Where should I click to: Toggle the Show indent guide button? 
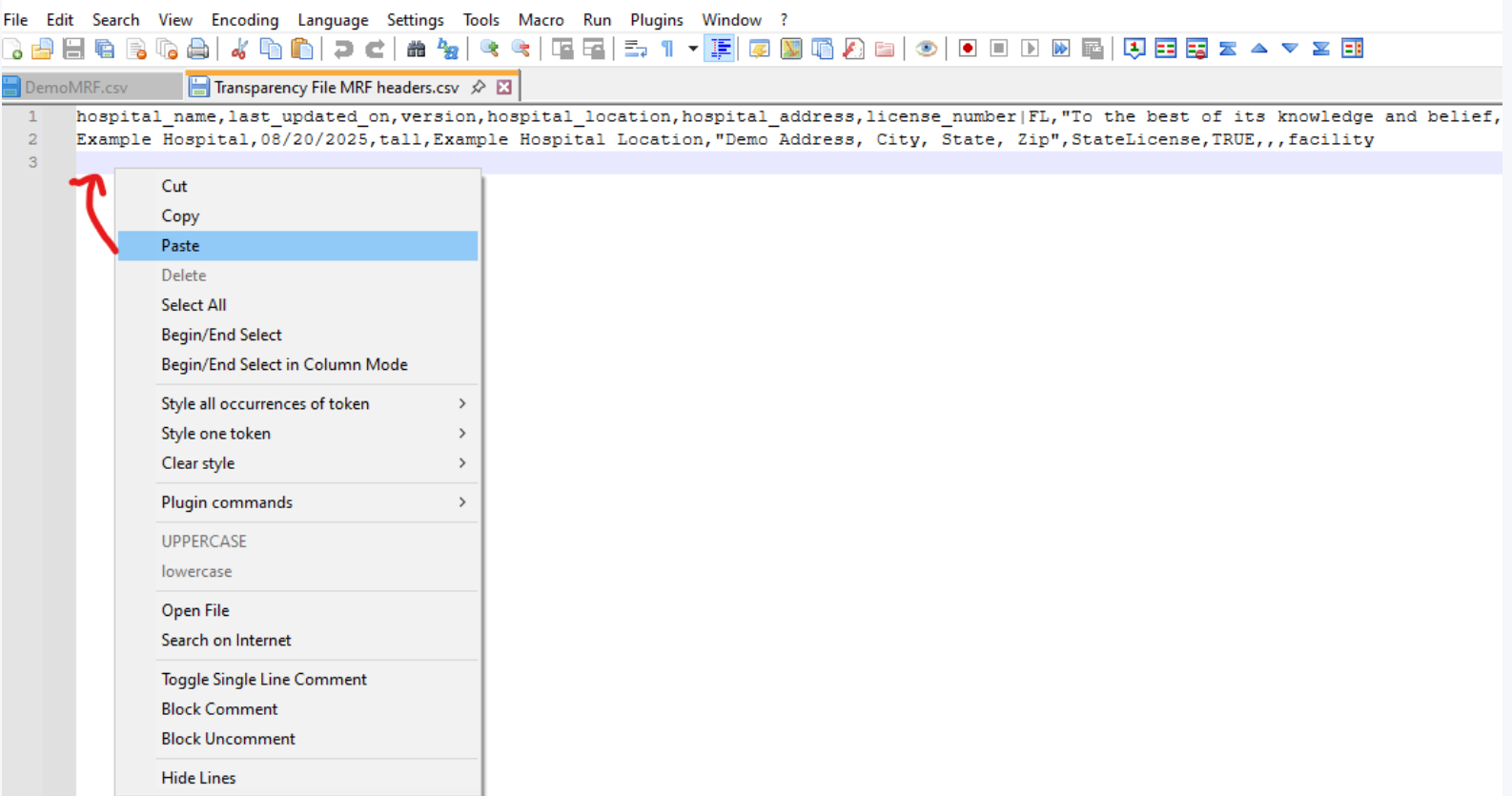[x=720, y=49]
